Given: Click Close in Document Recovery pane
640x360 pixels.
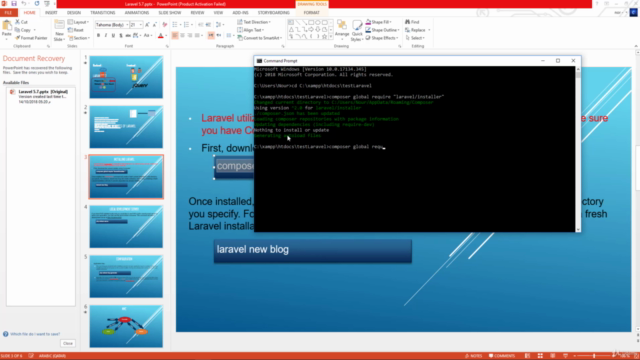Looking at the screenshot, I should (x=68, y=343).
